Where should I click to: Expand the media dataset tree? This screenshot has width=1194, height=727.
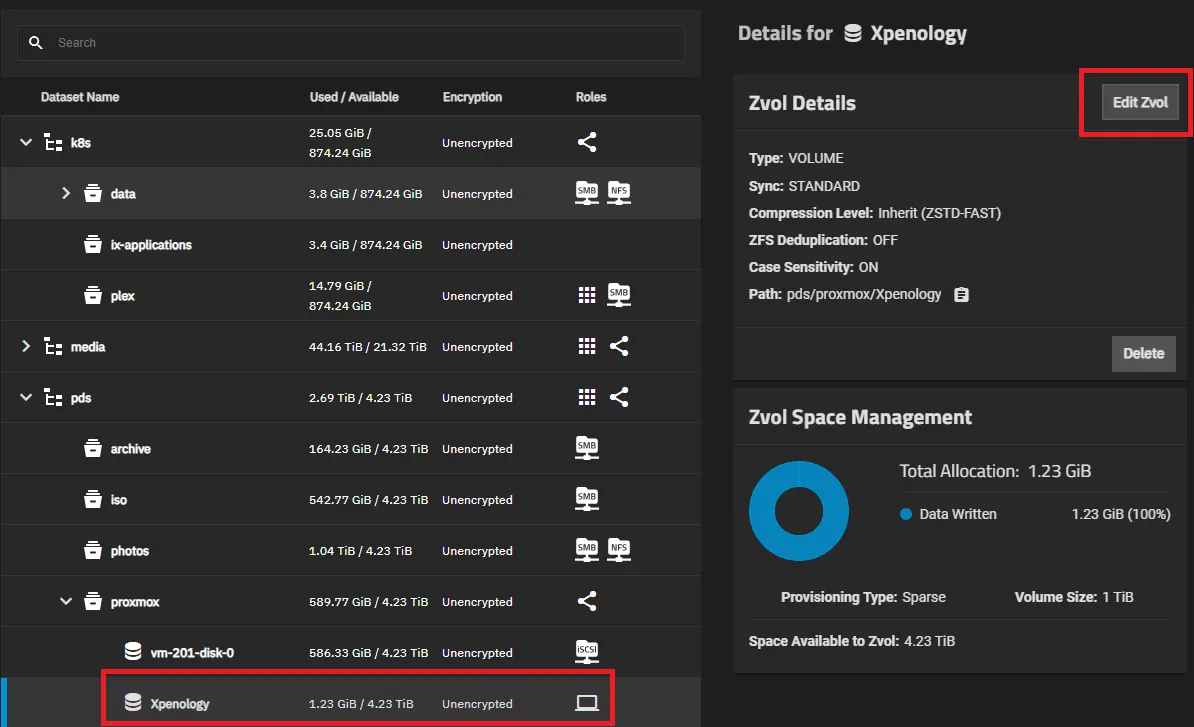[x=25, y=346]
